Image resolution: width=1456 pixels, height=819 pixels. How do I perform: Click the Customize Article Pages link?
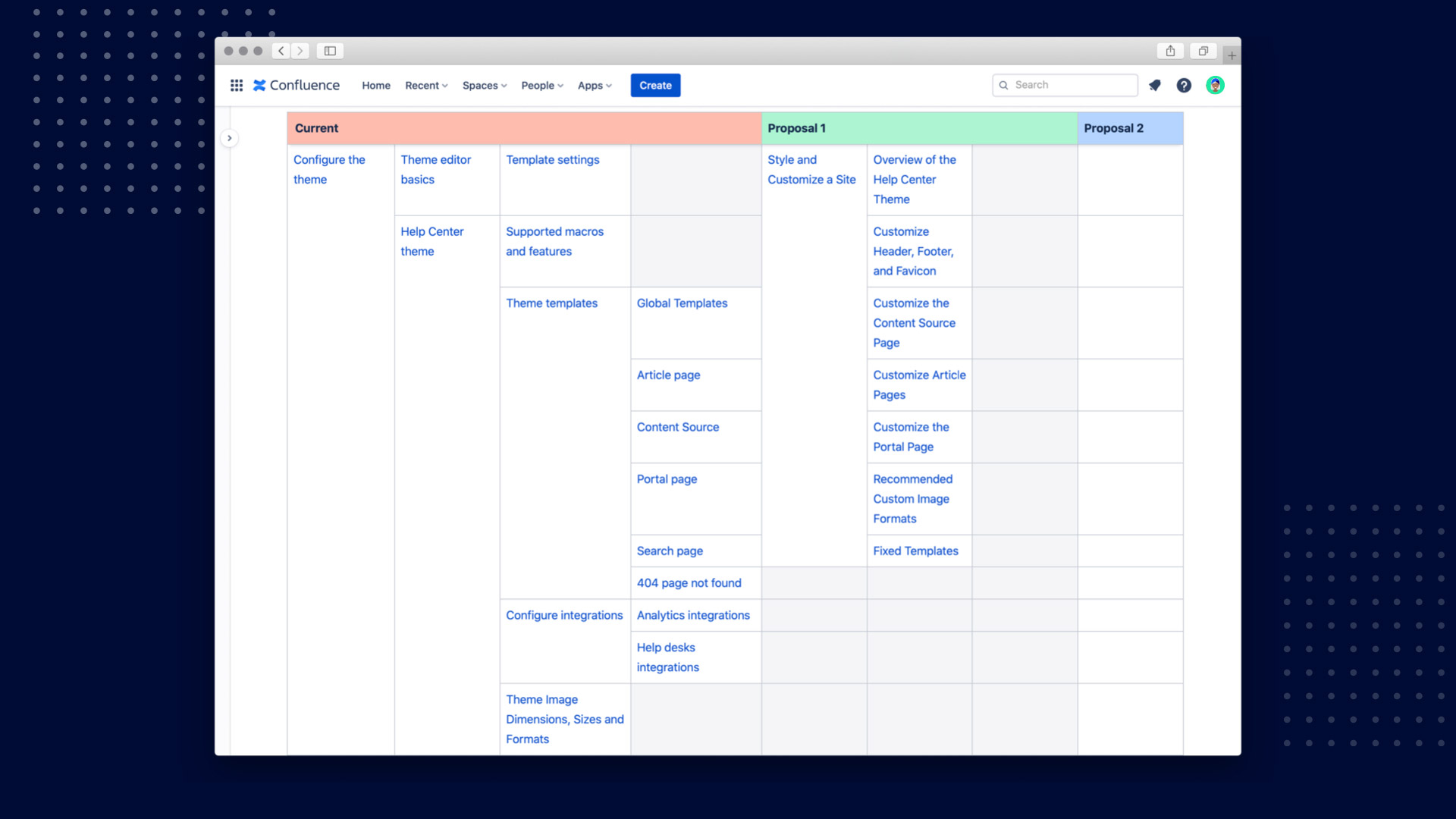point(918,384)
